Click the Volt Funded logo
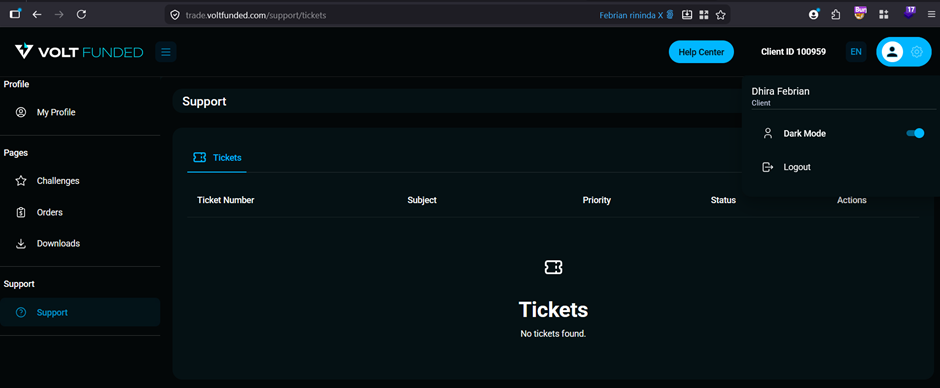 79,52
